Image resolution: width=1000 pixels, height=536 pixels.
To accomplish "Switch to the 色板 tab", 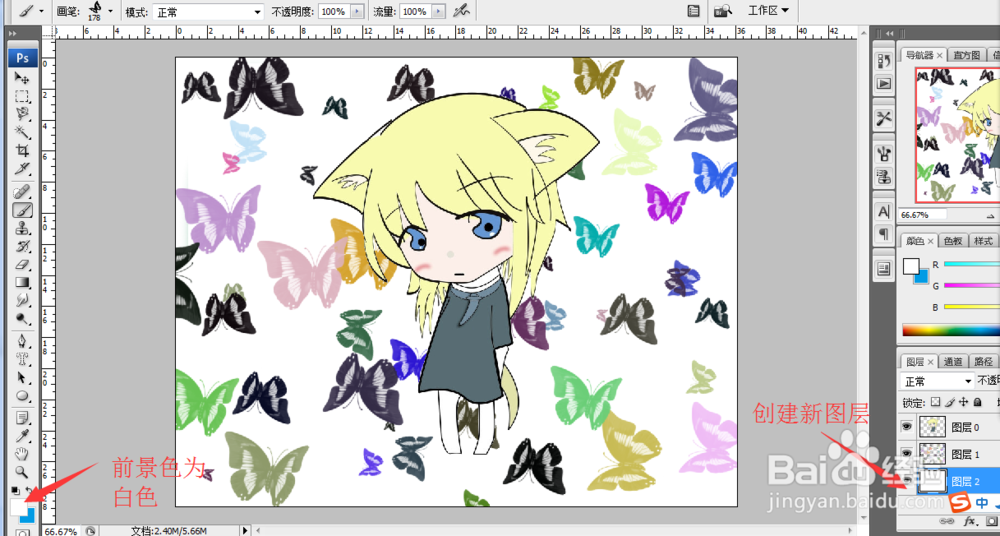I will pos(953,241).
